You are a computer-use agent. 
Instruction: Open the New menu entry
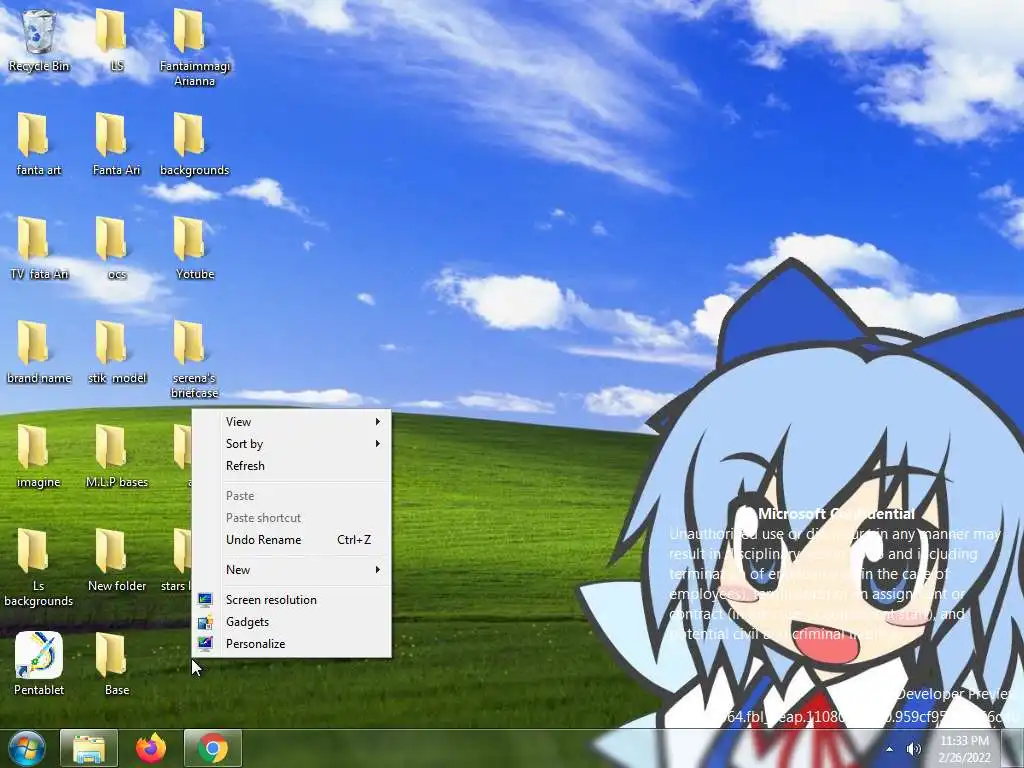[291, 569]
